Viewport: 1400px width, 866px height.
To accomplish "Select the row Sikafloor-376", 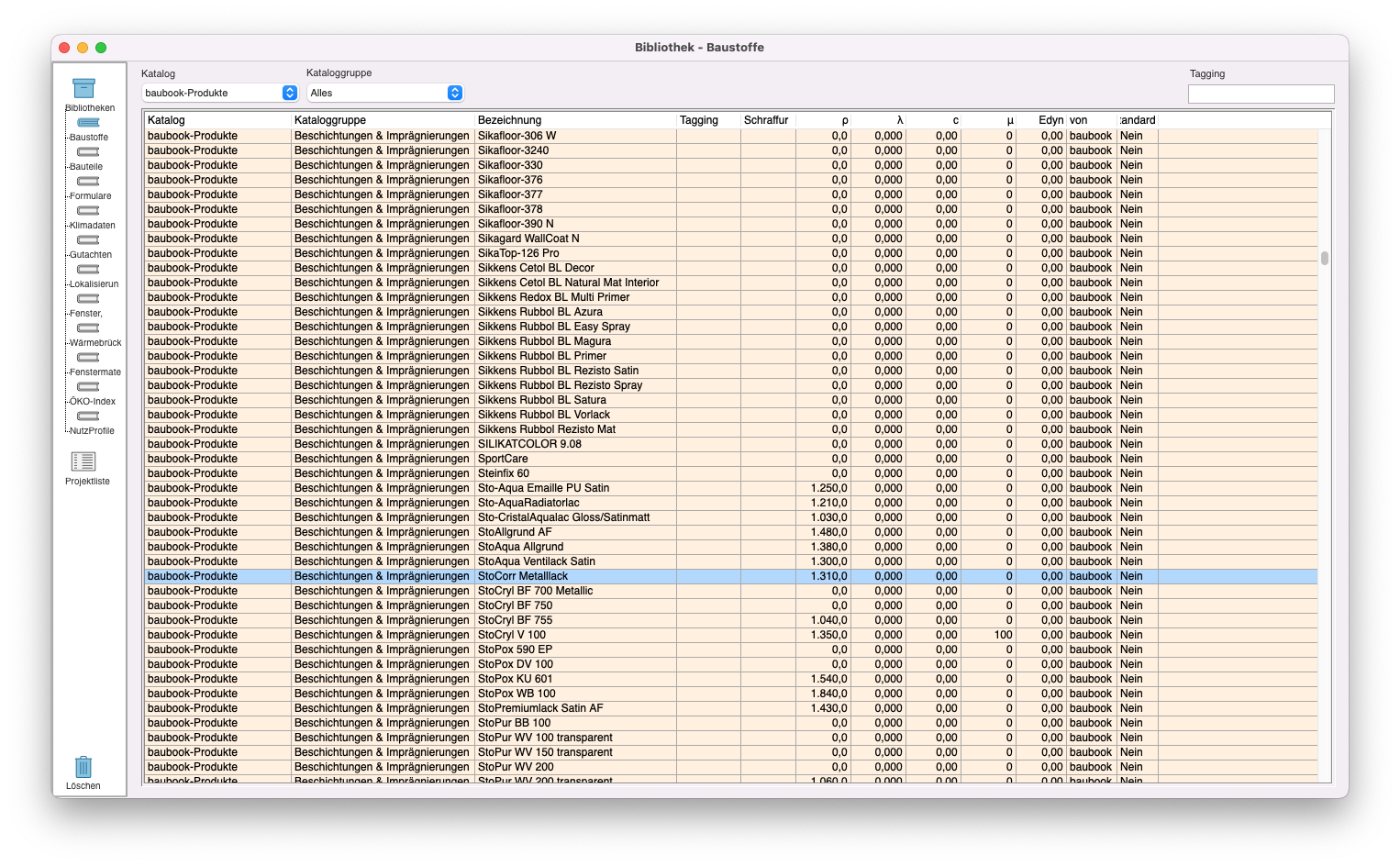I will pos(731,180).
